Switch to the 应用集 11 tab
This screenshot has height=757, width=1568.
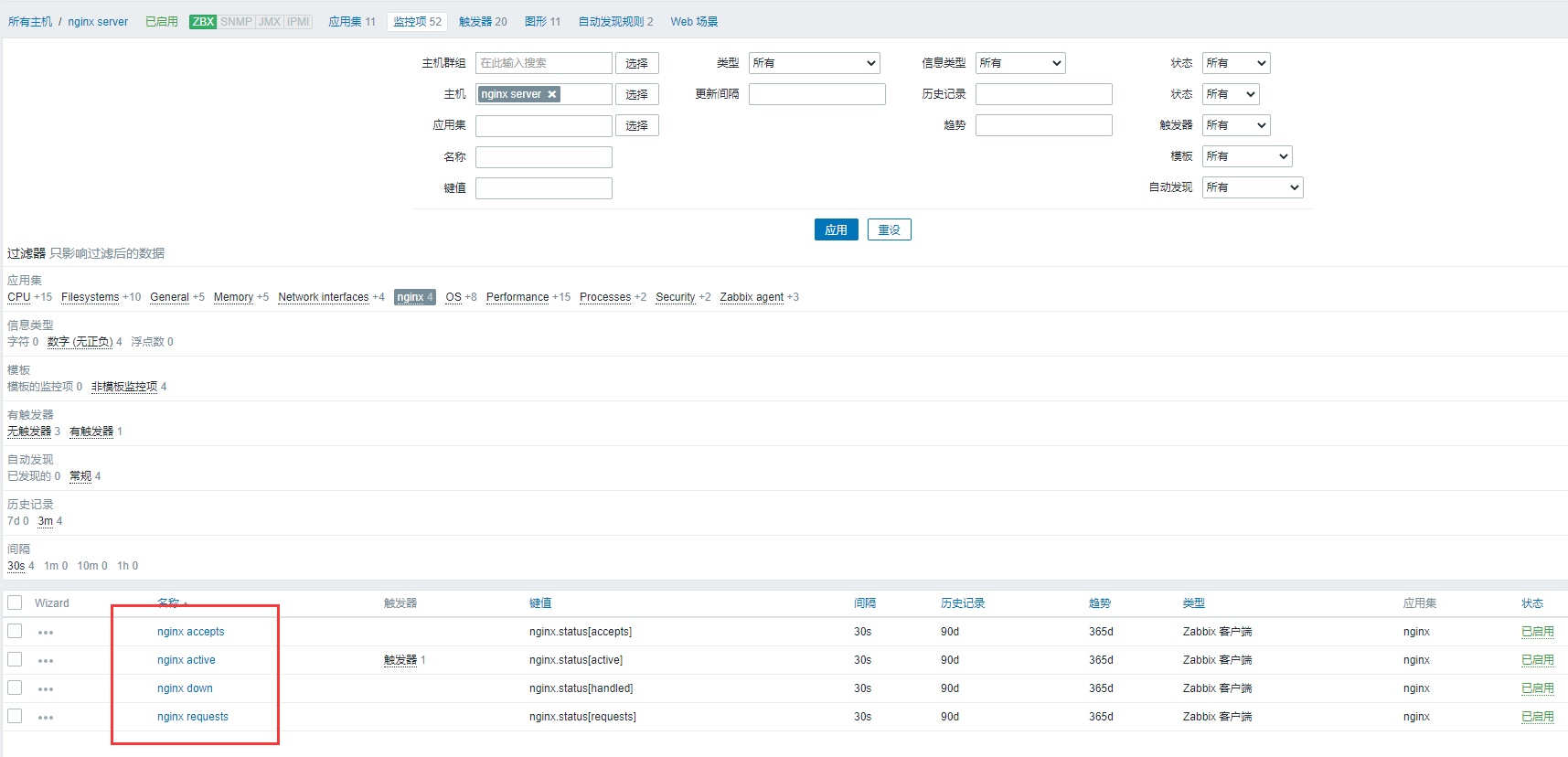click(x=352, y=22)
